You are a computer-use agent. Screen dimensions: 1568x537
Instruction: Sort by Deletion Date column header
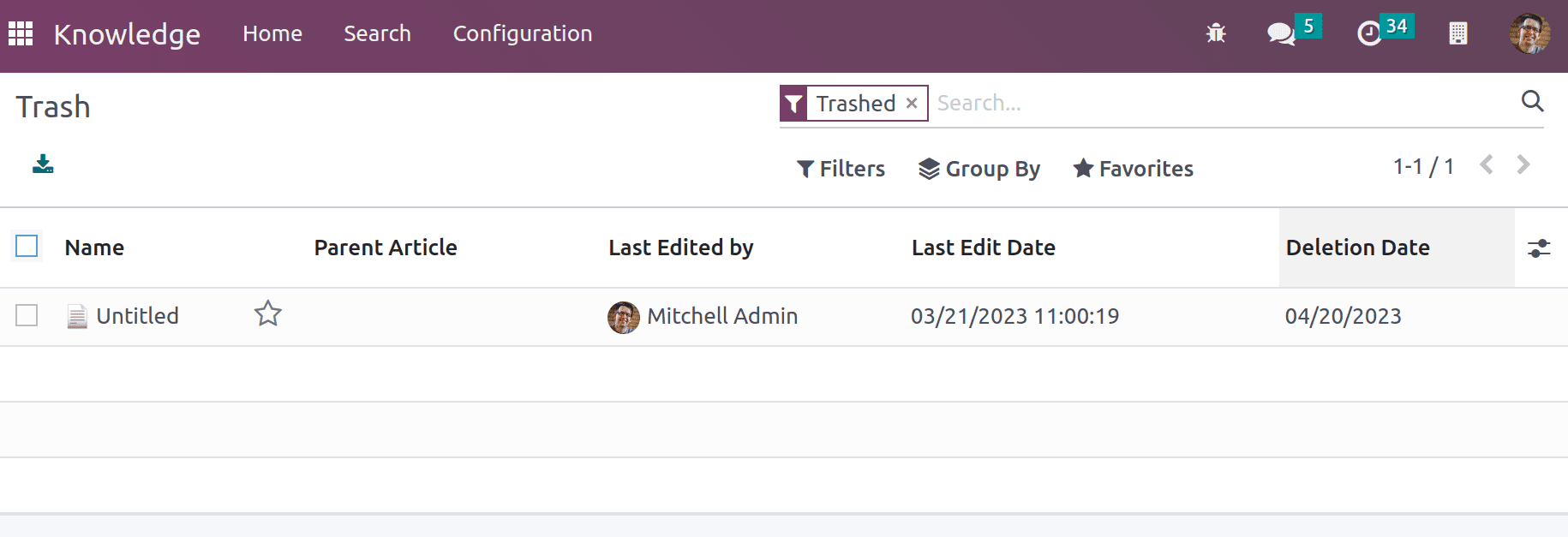tap(1358, 248)
